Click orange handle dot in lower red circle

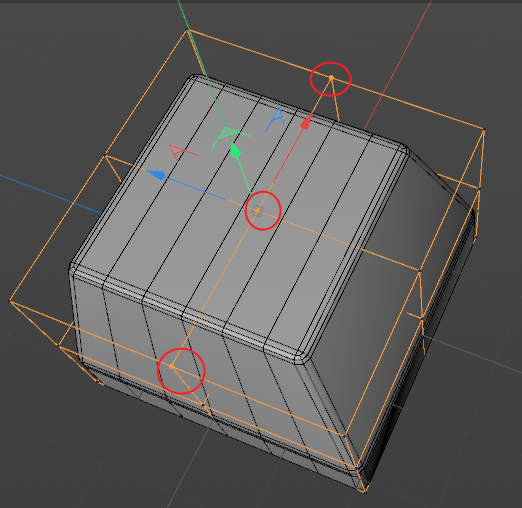(x=171, y=366)
